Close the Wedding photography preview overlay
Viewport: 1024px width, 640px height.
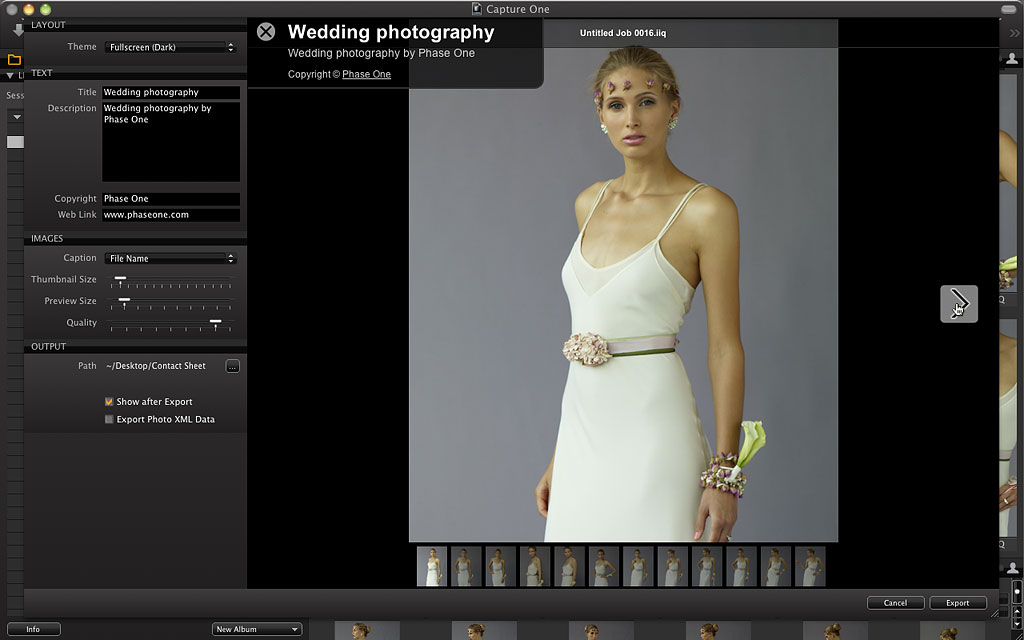click(266, 32)
